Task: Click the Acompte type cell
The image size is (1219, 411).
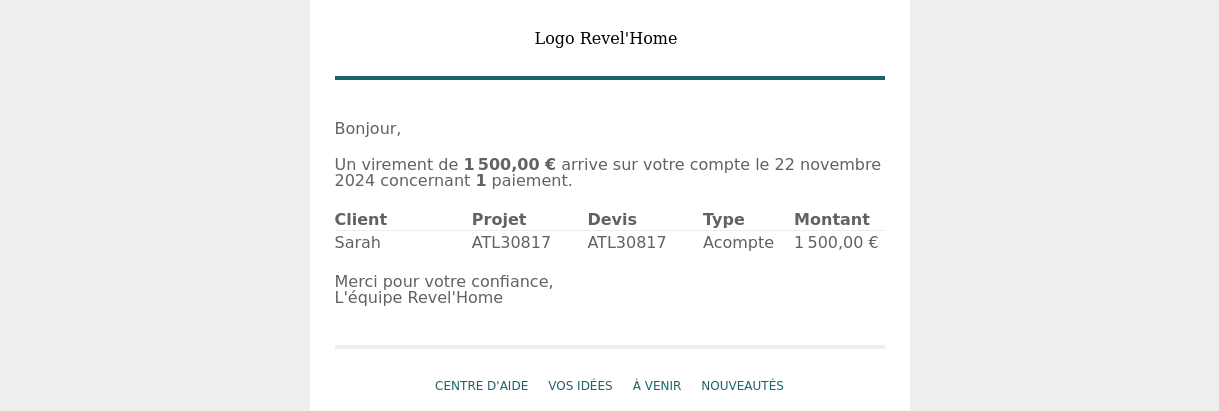Action: tap(738, 243)
